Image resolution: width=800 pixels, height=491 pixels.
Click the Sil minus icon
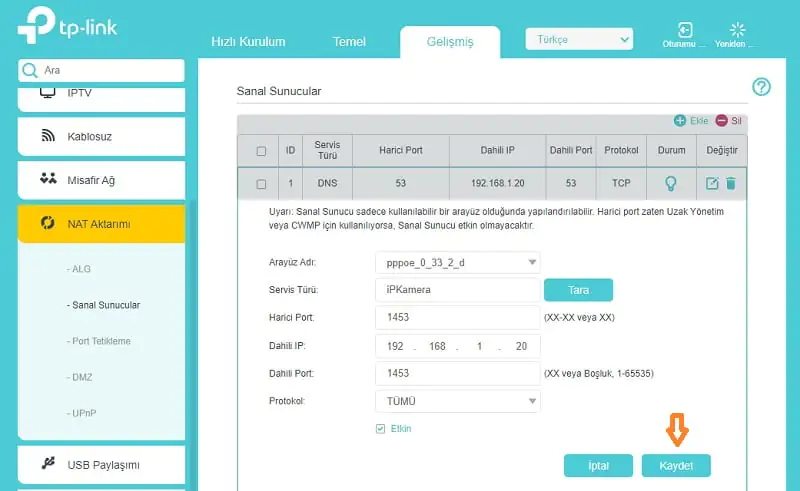721,121
